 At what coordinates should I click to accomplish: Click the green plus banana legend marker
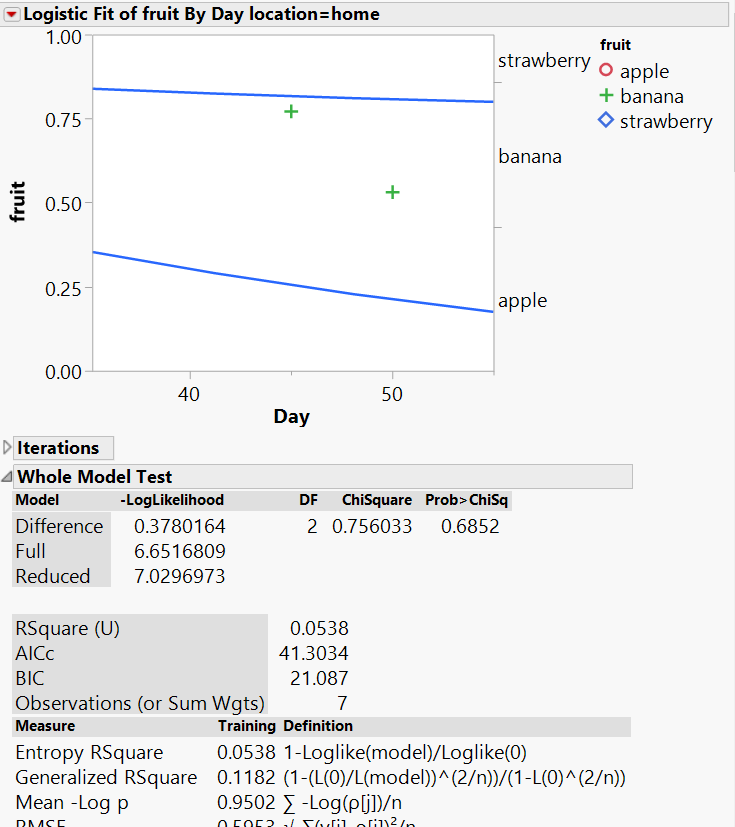click(x=606, y=96)
